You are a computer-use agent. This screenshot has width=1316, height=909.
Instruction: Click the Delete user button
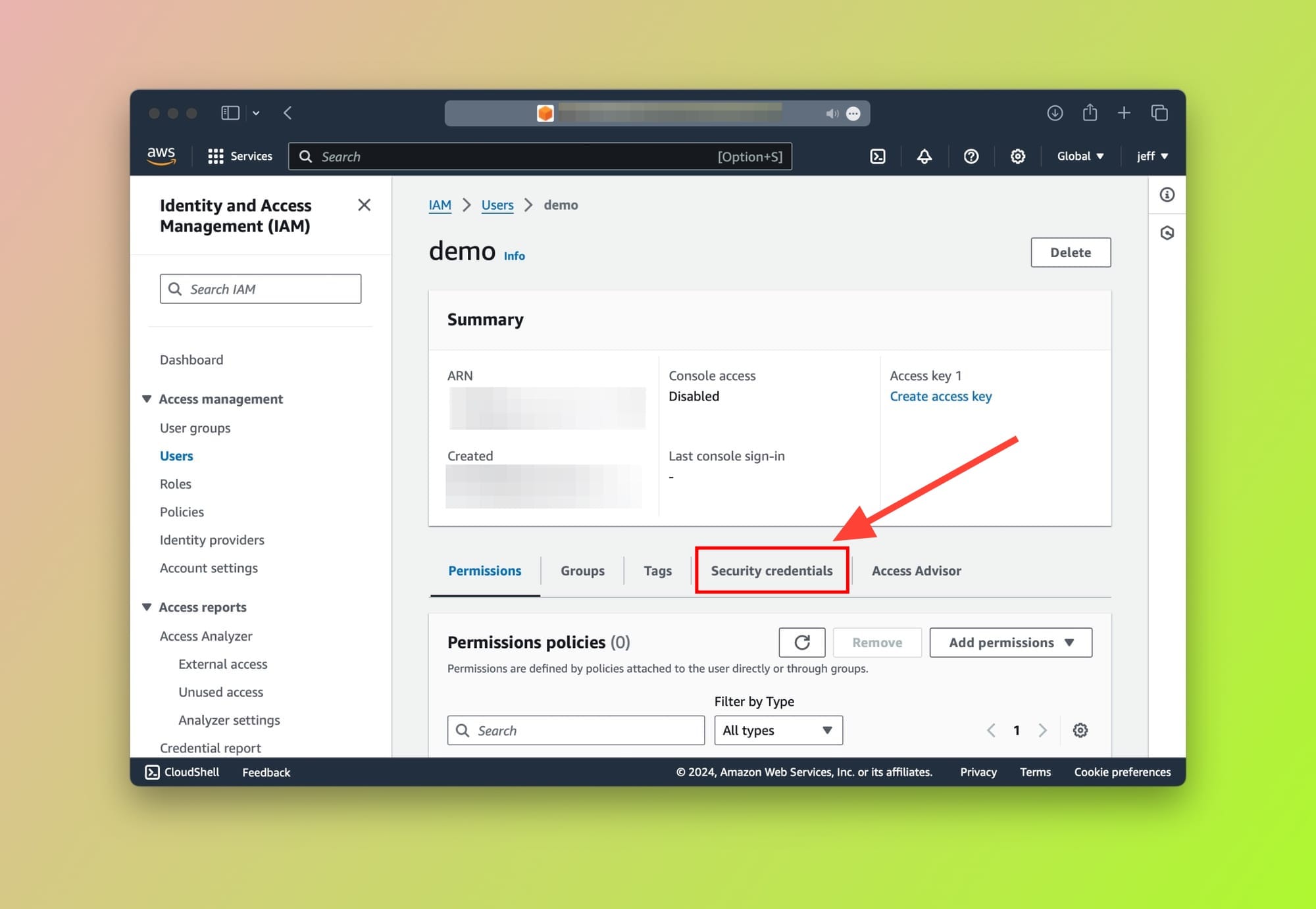[1071, 252]
